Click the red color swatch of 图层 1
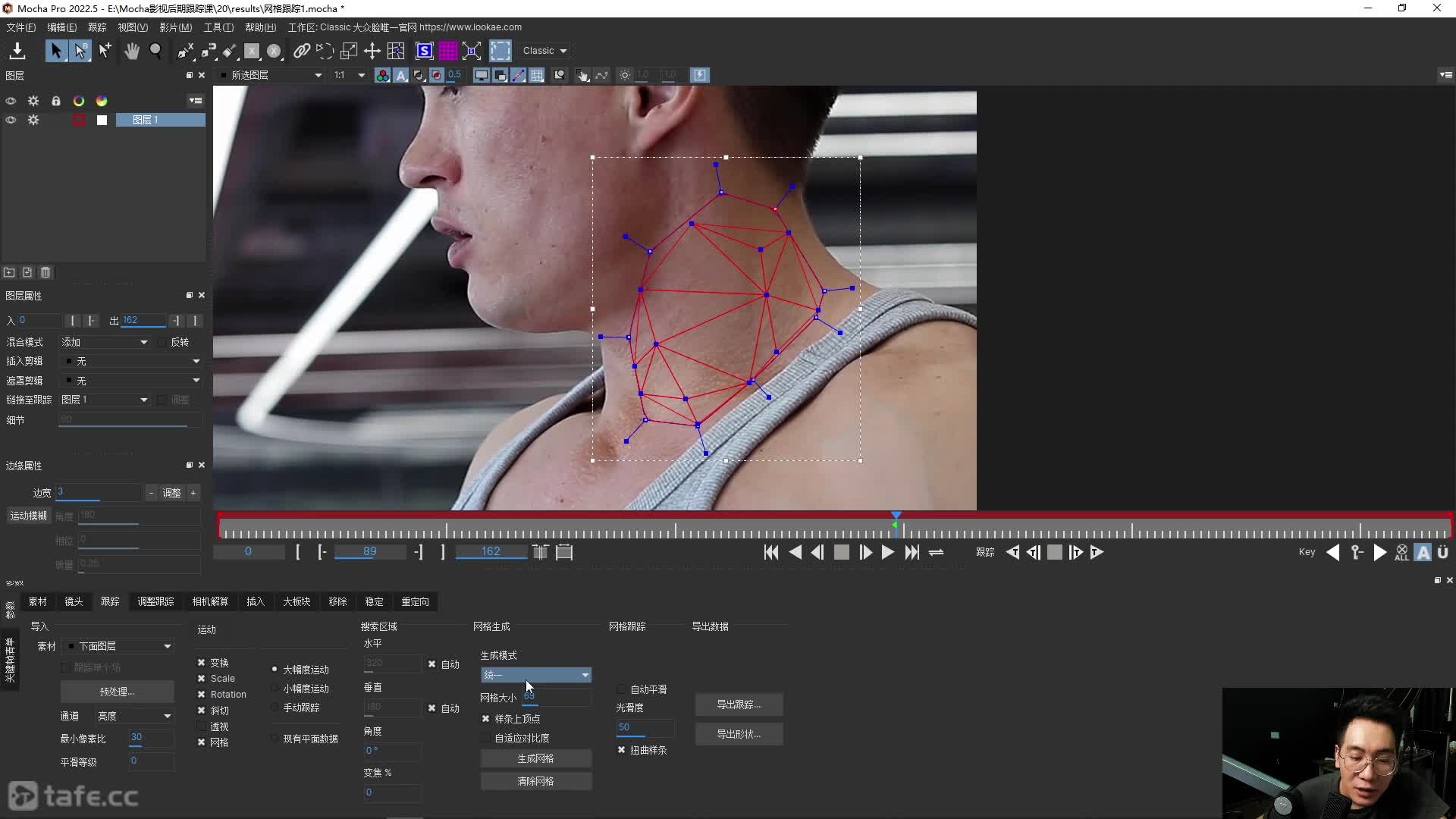The image size is (1456, 819). pyautogui.click(x=79, y=120)
